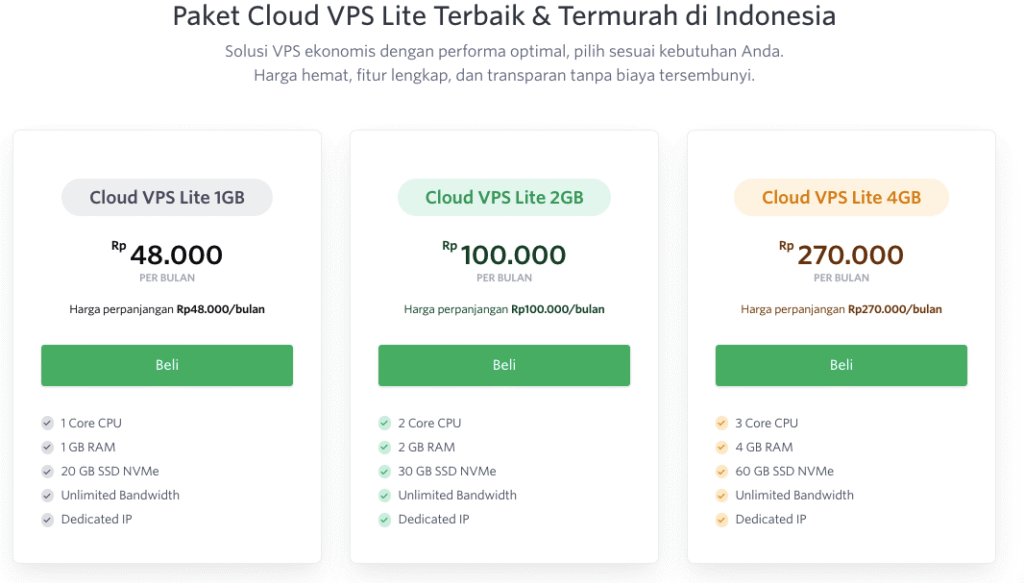Click Beli on the Cloud VPS Lite 4GB plan
The width and height of the screenshot is (1024, 583).
(x=841, y=365)
